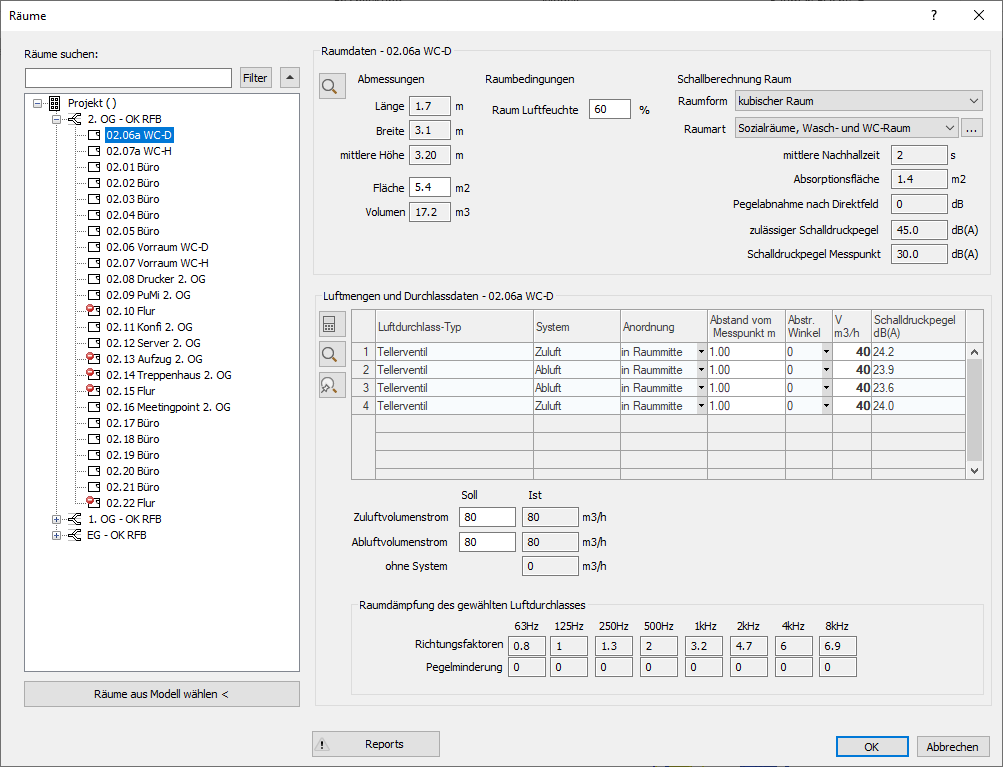Click the Abluft cell in row 2
This screenshot has height=767, width=1003.
(x=577, y=370)
